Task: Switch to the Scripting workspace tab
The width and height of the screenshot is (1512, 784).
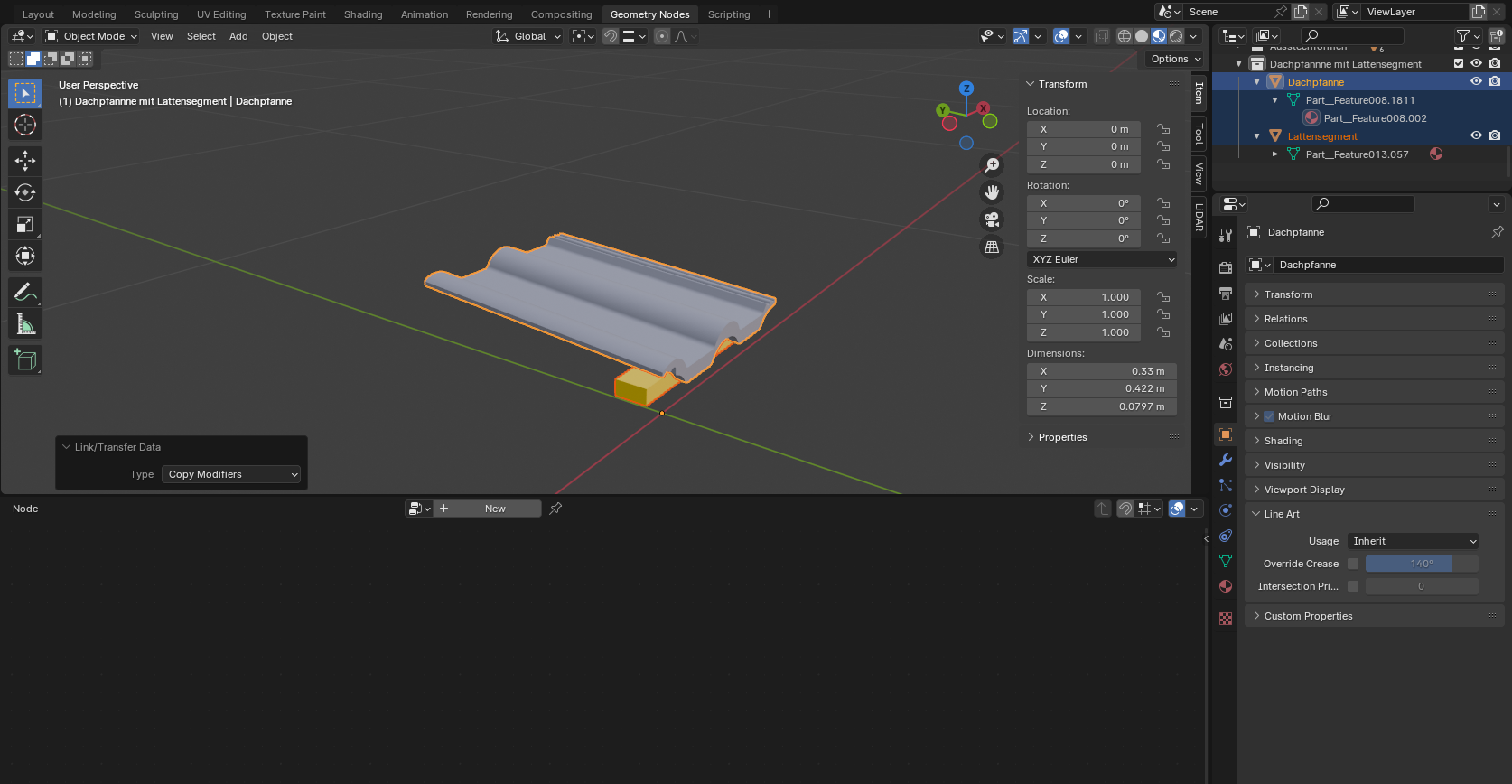Action: (x=729, y=14)
